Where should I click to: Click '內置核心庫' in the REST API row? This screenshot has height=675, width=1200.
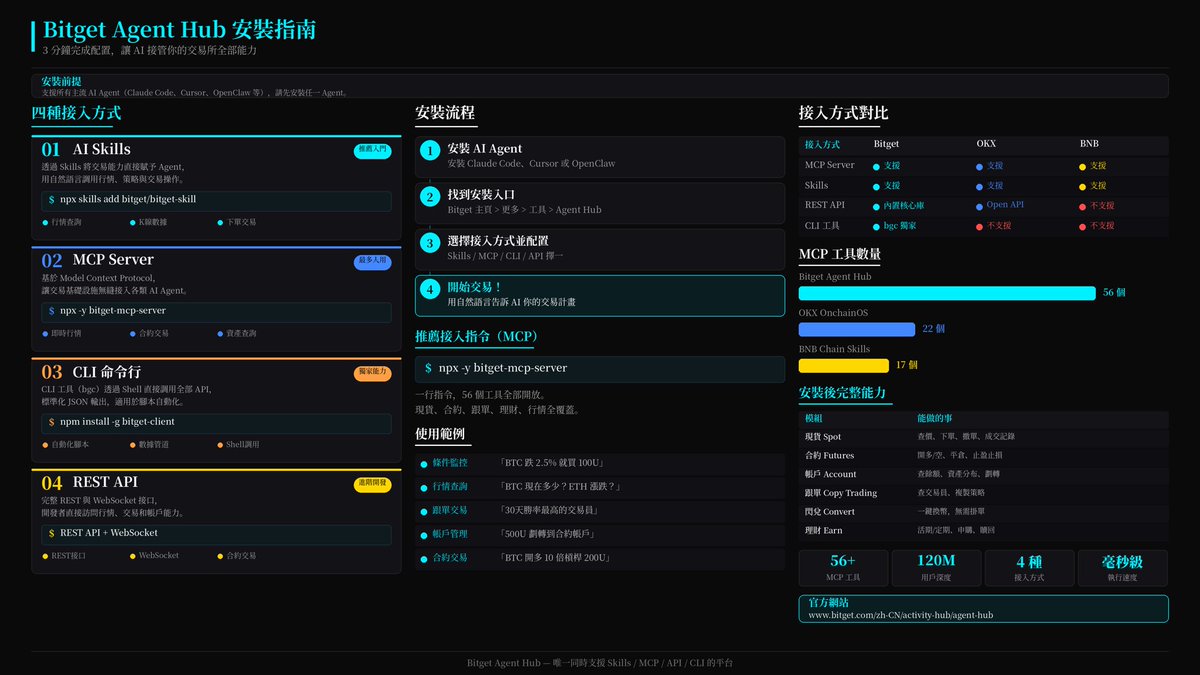pyautogui.click(x=903, y=205)
